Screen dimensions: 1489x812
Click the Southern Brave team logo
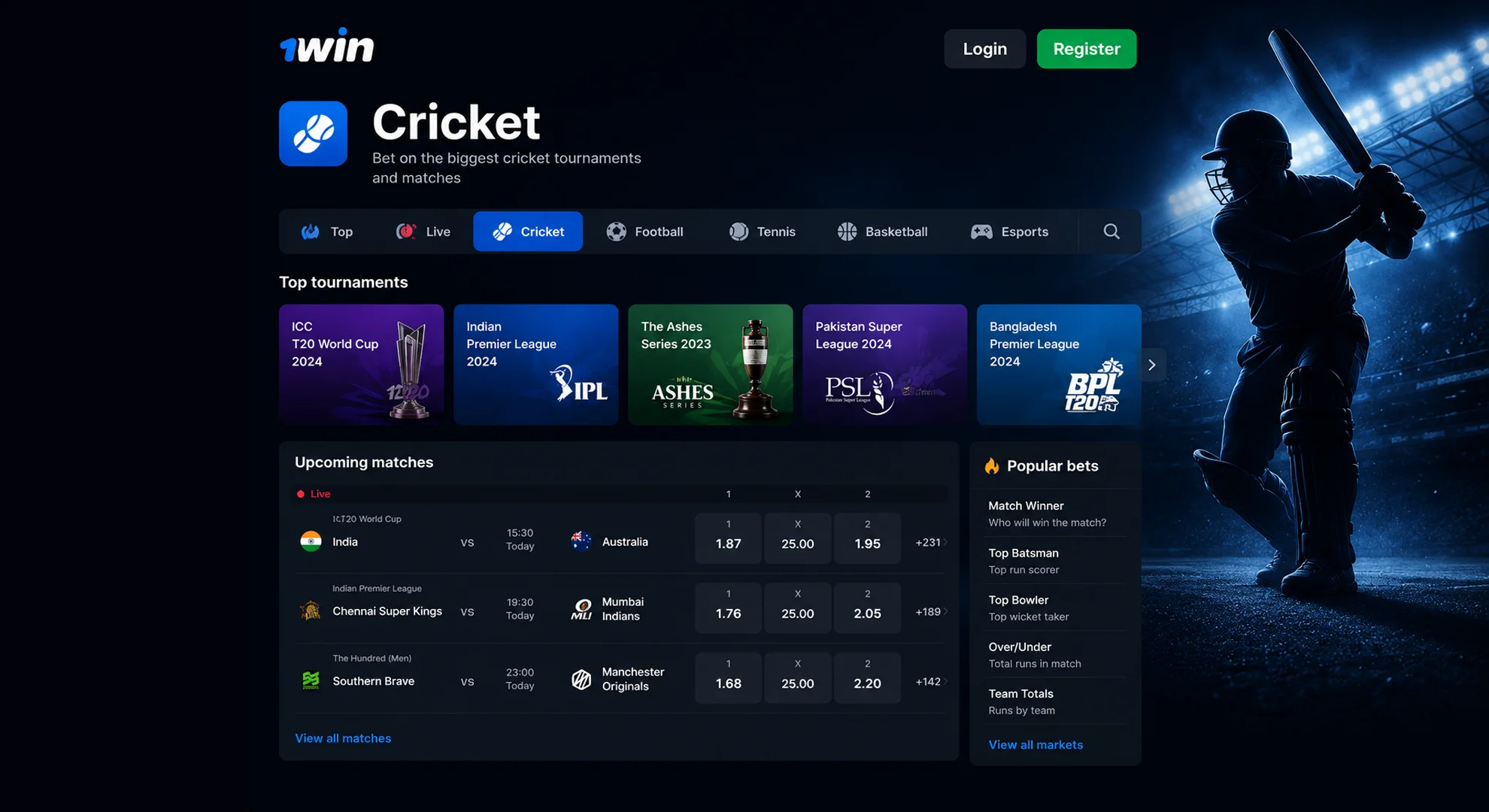(311, 680)
